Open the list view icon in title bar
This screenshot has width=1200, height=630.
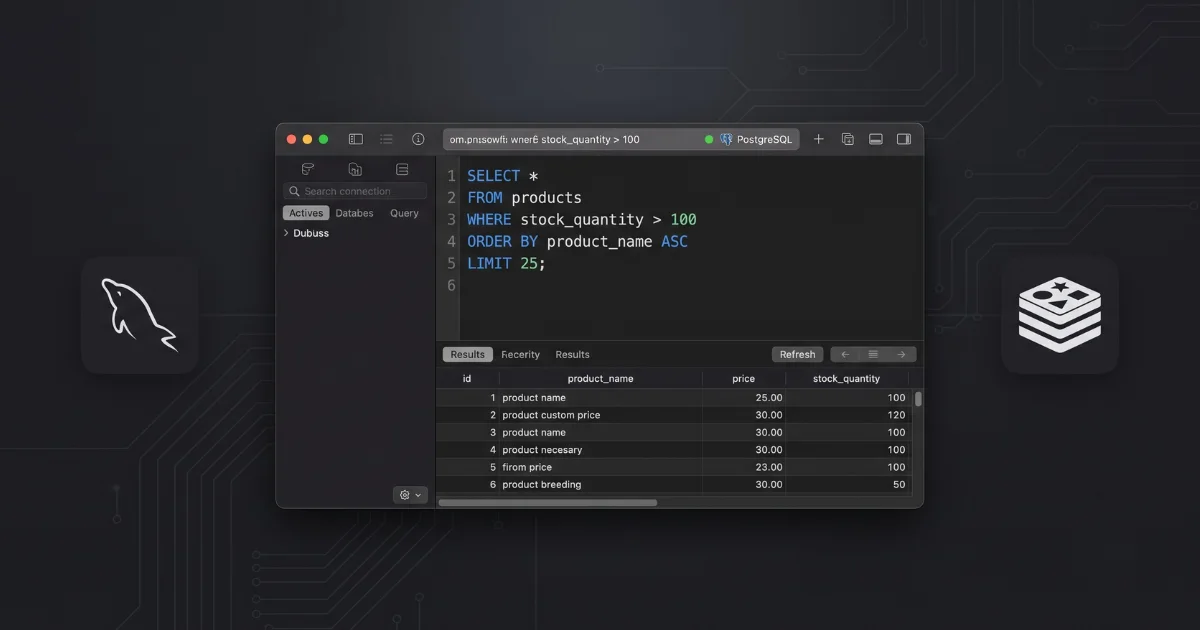coord(387,139)
